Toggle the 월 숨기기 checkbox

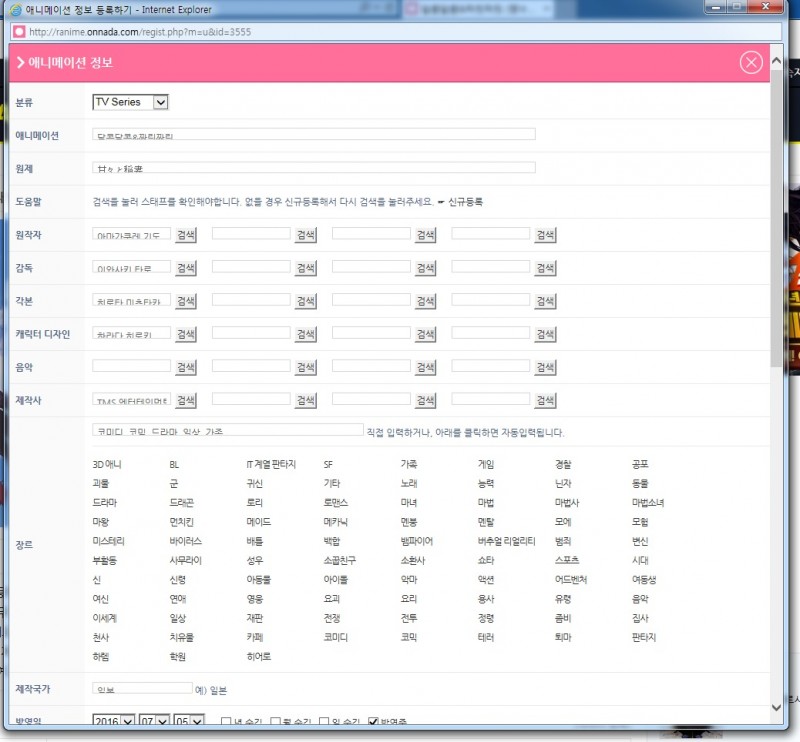276,722
